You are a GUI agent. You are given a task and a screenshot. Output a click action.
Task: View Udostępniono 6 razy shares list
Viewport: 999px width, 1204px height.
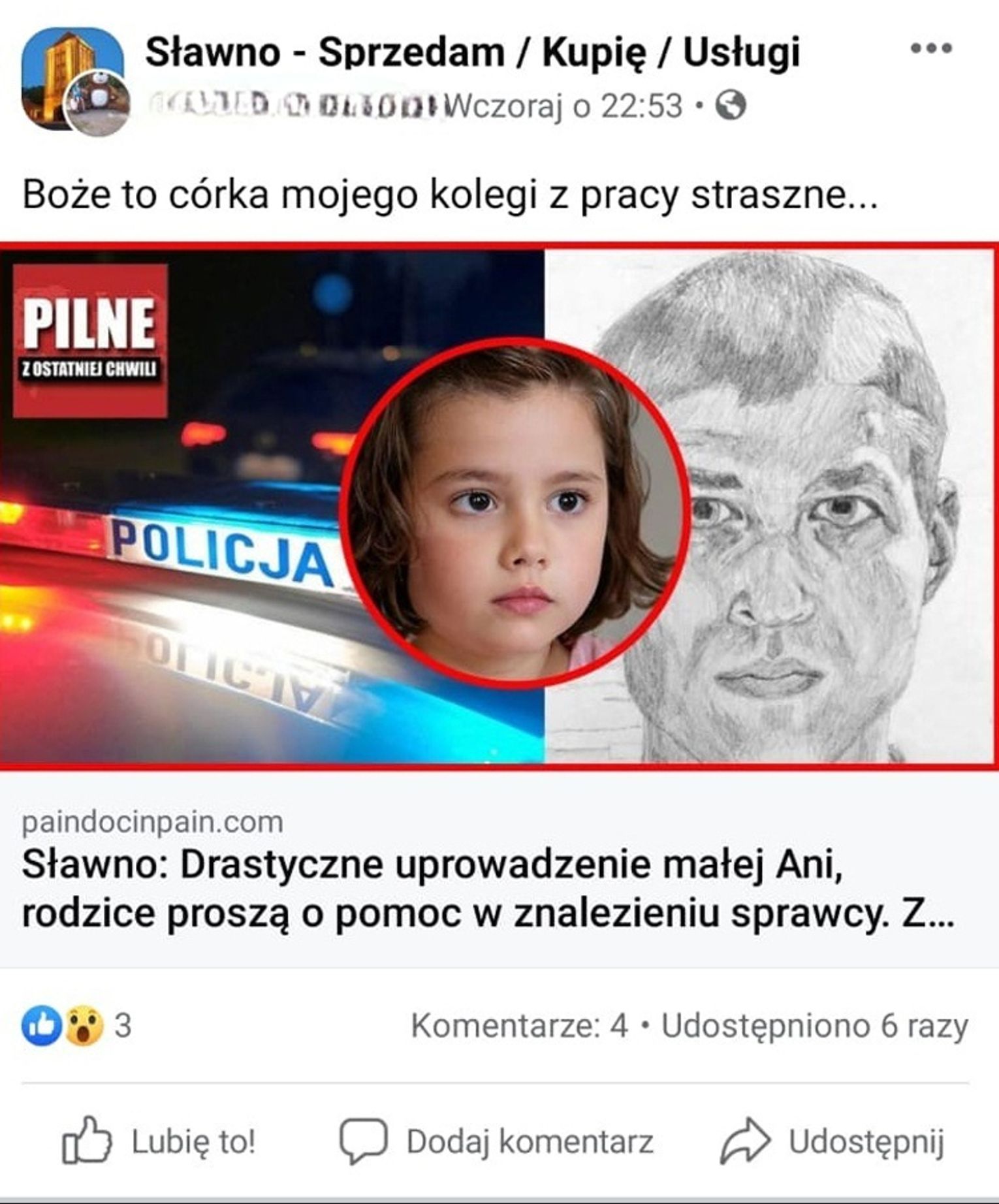[x=815, y=1026]
